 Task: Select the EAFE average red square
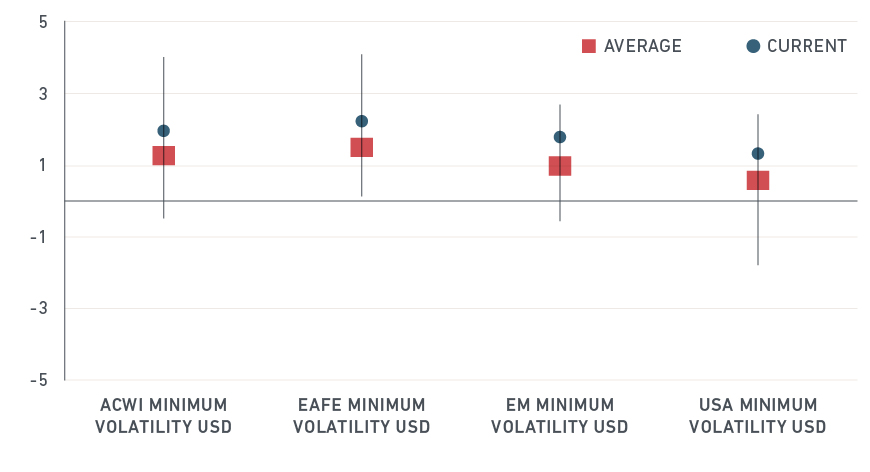tap(362, 147)
